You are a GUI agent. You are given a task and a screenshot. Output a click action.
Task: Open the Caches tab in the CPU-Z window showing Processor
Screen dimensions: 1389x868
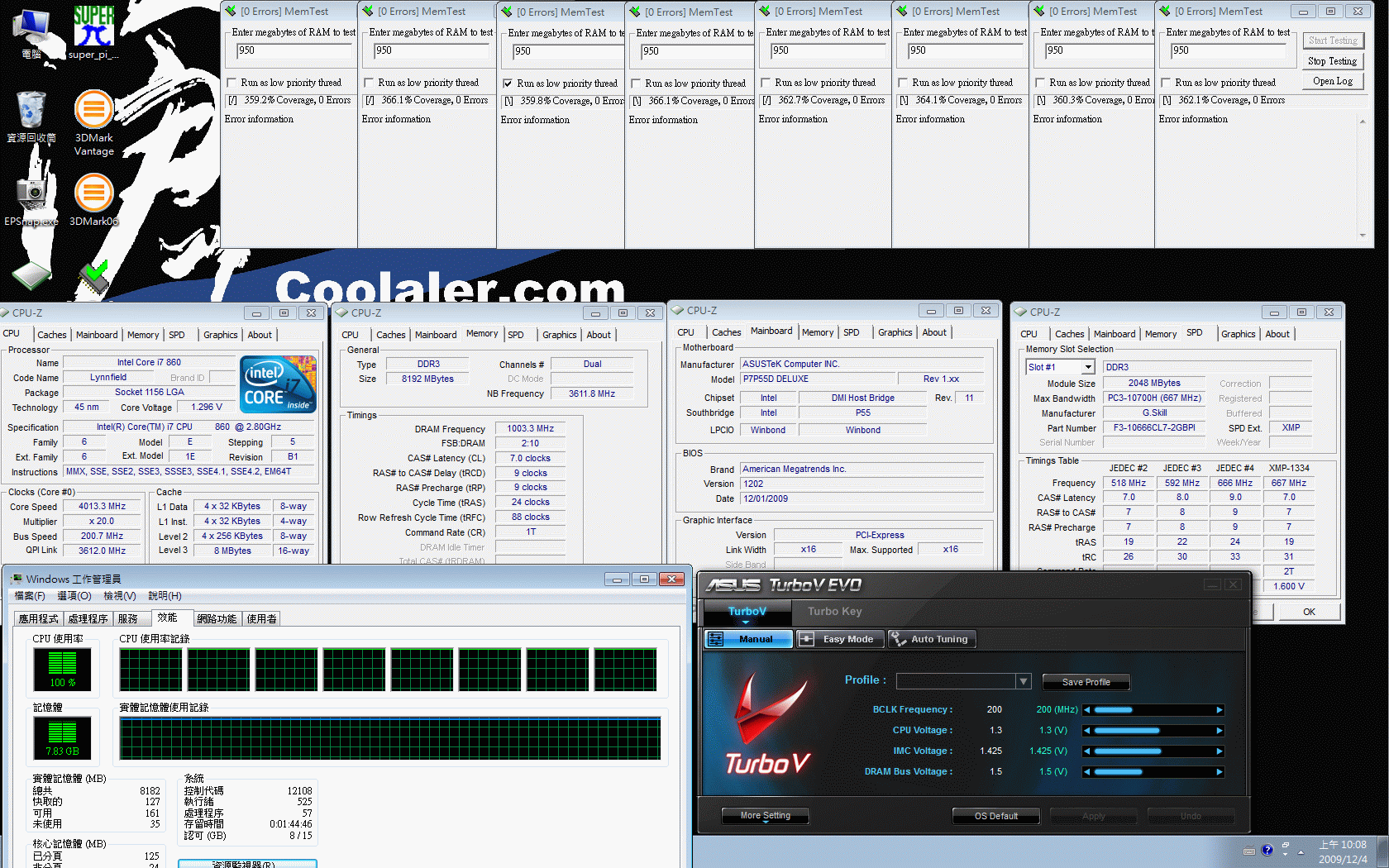pyautogui.click(x=52, y=335)
